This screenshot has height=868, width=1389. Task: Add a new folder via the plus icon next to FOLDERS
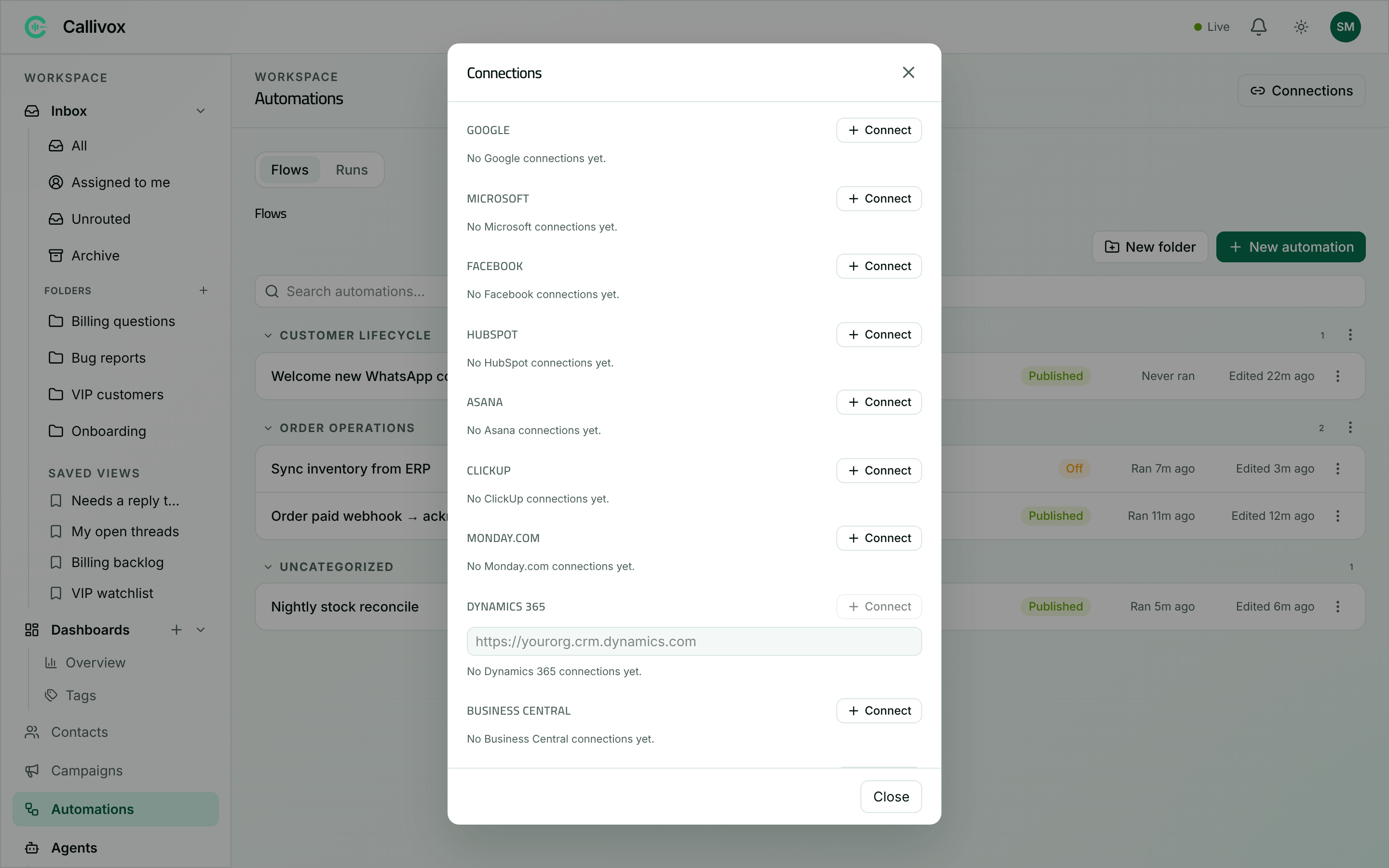(x=203, y=290)
